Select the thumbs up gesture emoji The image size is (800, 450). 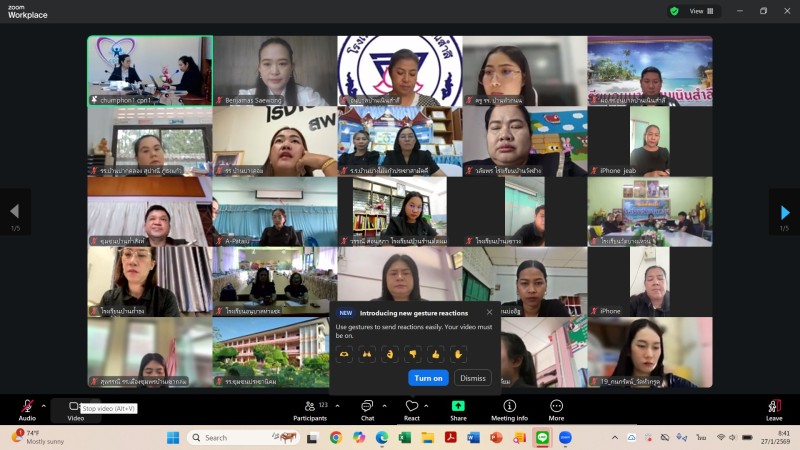tap(435, 353)
